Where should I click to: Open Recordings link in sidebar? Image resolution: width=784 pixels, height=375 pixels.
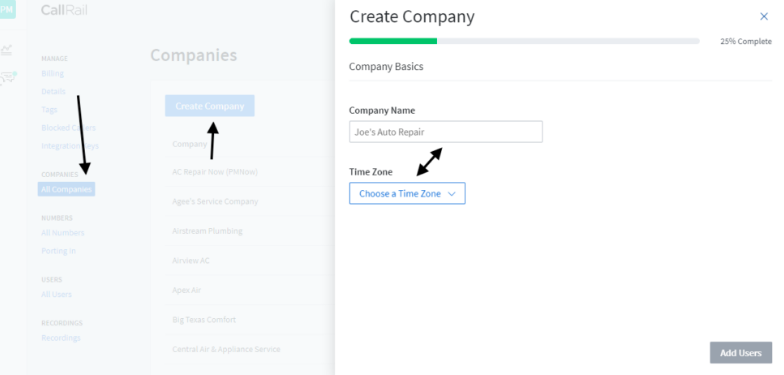[x=60, y=338]
